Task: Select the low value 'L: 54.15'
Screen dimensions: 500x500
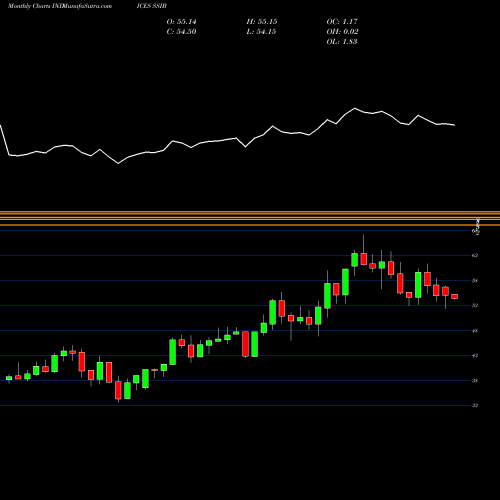Action: click(x=261, y=32)
